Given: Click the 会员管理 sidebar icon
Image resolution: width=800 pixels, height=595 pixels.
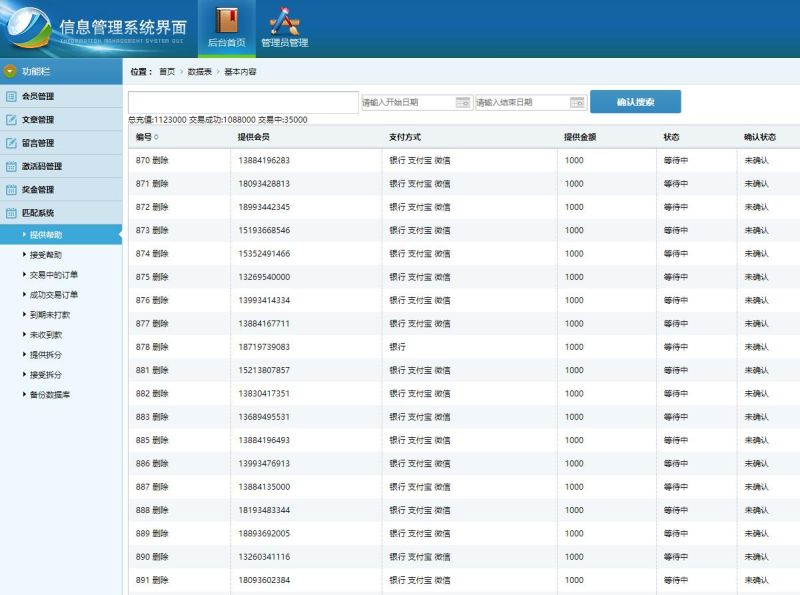Looking at the screenshot, I should click(x=12, y=96).
